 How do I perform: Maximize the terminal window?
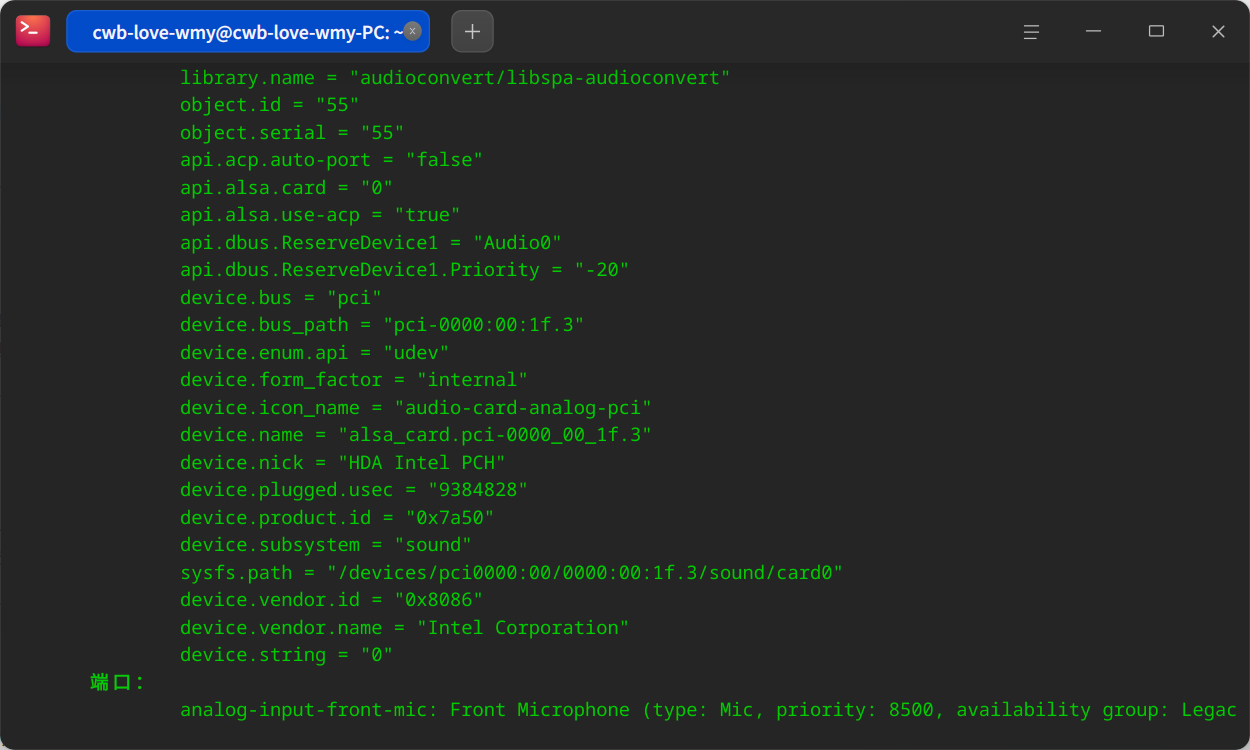[1156, 31]
